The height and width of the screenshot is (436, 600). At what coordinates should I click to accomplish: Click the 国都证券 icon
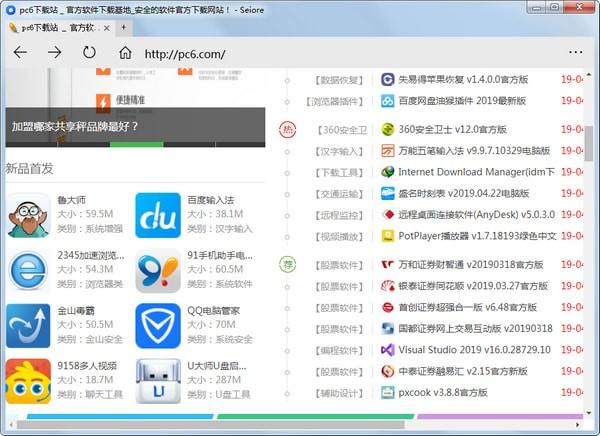[388, 328]
